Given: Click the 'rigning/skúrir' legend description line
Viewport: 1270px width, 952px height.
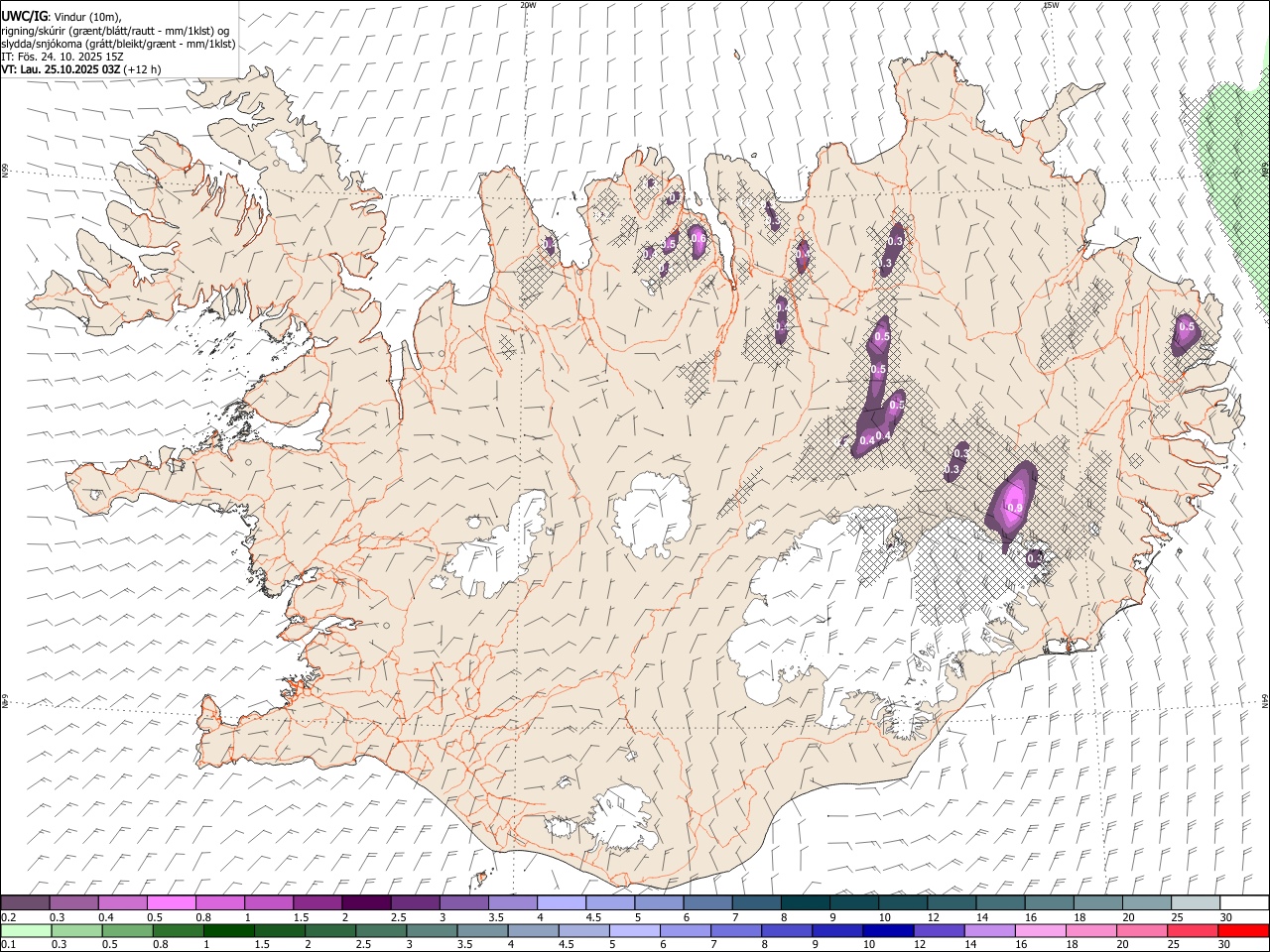Looking at the screenshot, I should tap(115, 31).
